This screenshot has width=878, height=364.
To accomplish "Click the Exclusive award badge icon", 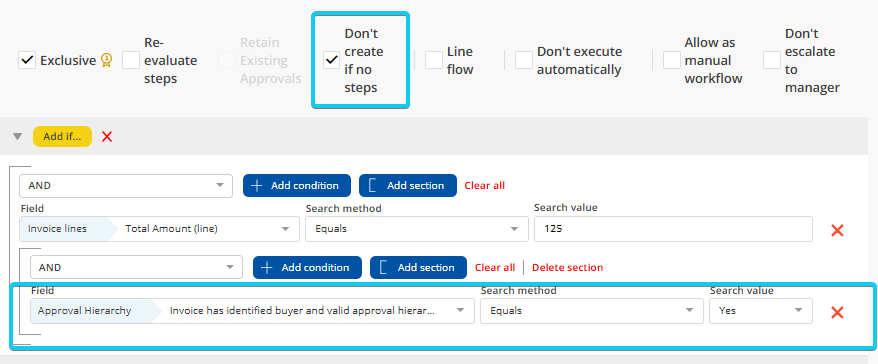I will click(106, 60).
